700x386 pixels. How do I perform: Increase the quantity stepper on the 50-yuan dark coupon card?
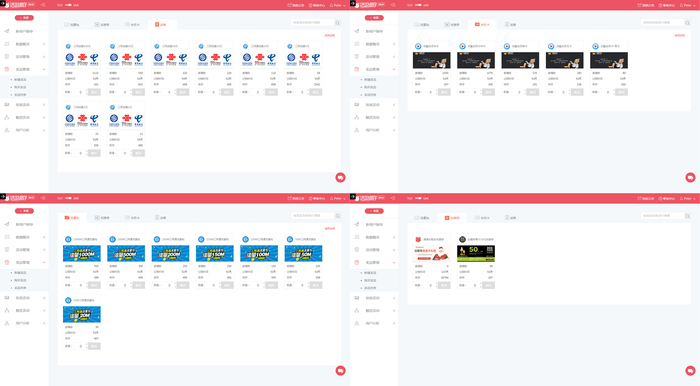(481, 284)
